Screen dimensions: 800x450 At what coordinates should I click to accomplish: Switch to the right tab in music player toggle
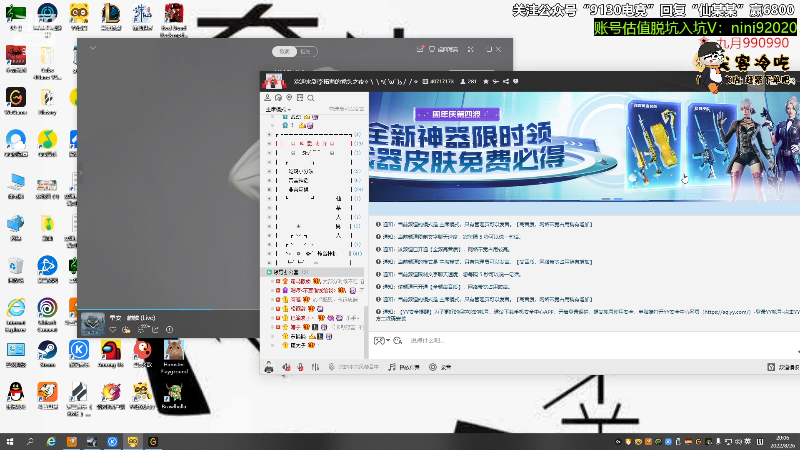306,52
